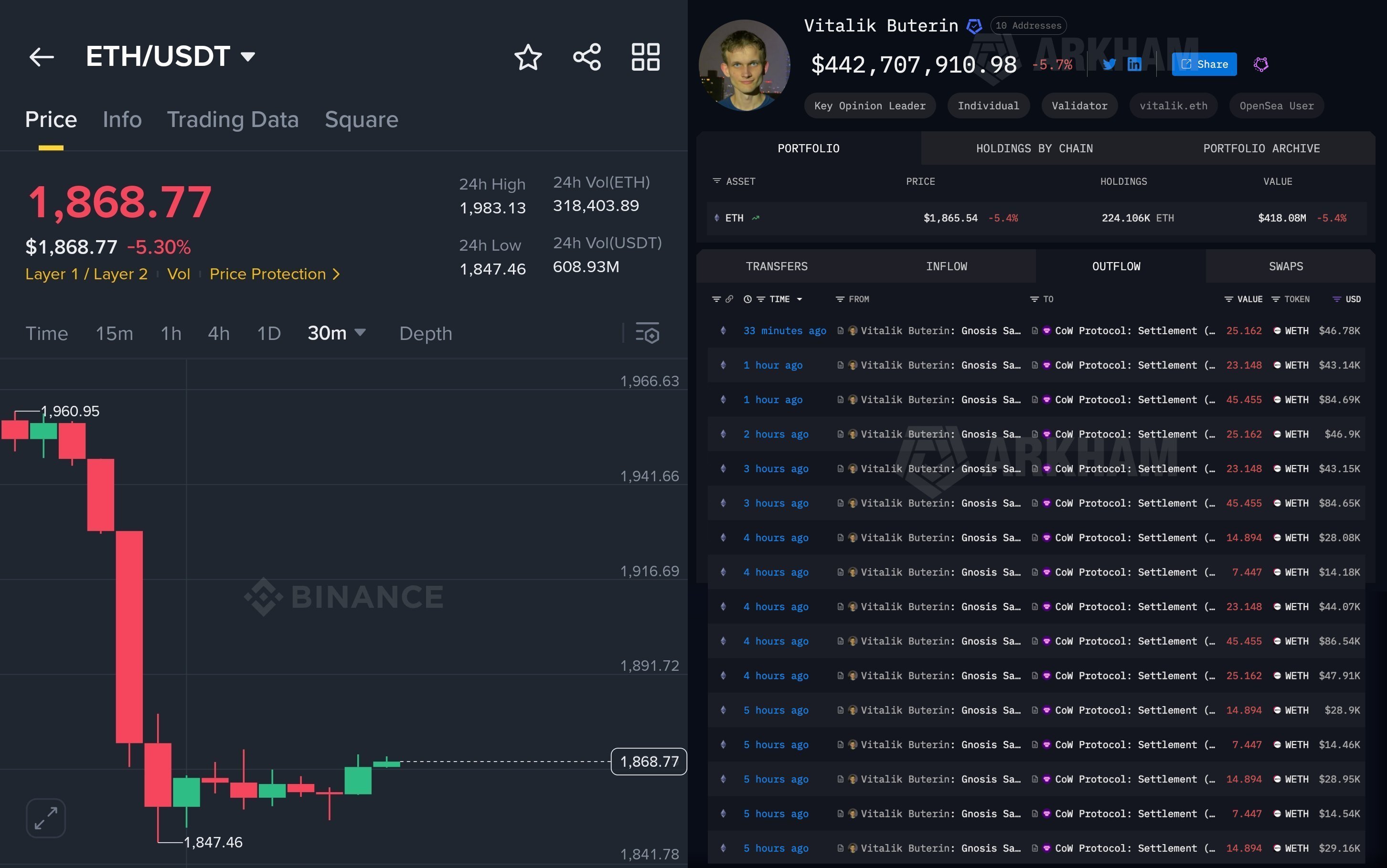The width and height of the screenshot is (1387, 868).
Task: Open the TOKEN column filter
Action: 1276,299
